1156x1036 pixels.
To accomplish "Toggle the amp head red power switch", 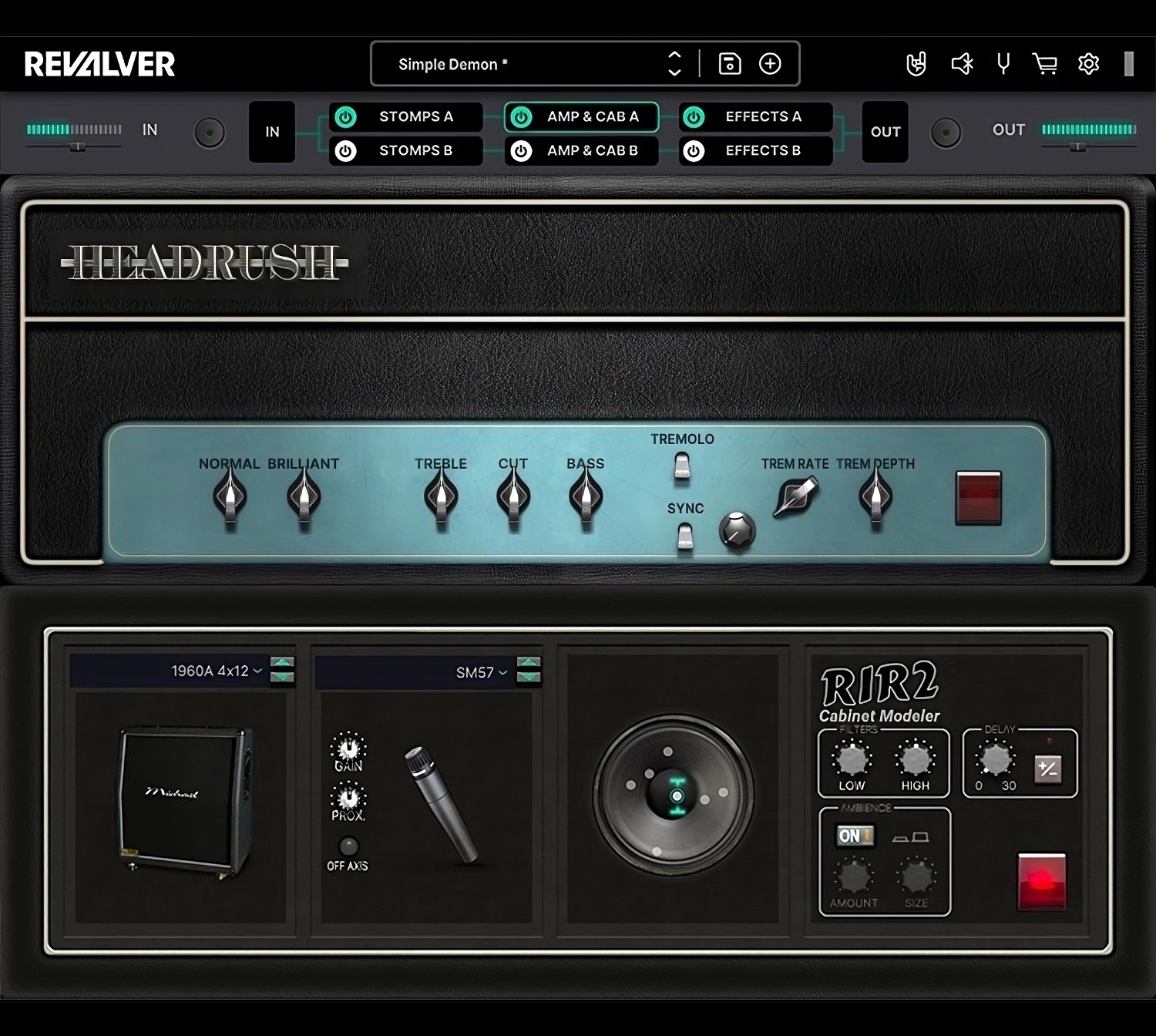I will (x=978, y=498).
